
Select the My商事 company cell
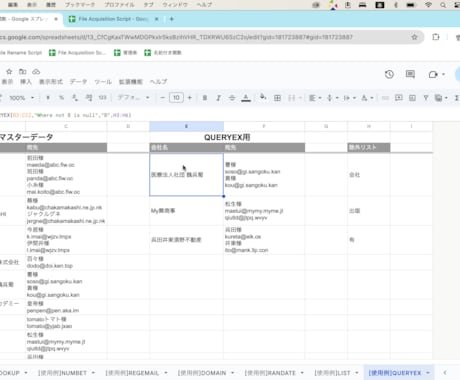point(186,211)
